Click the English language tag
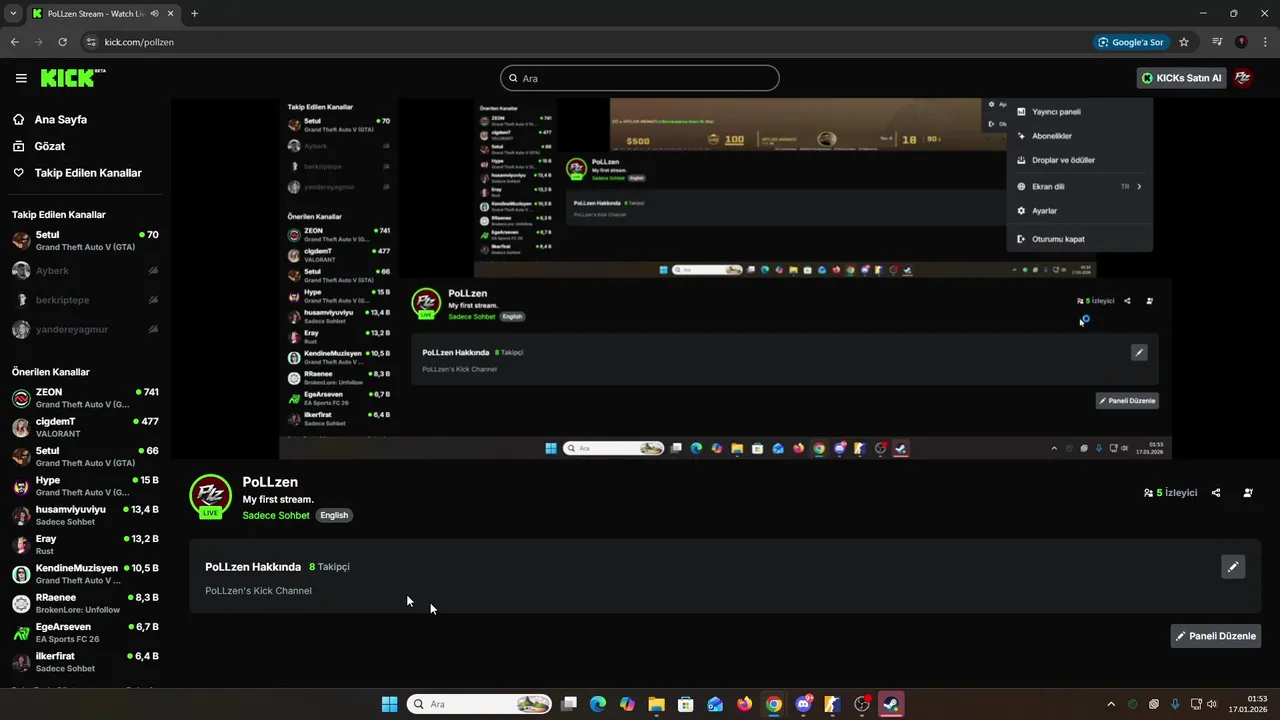 334,516
